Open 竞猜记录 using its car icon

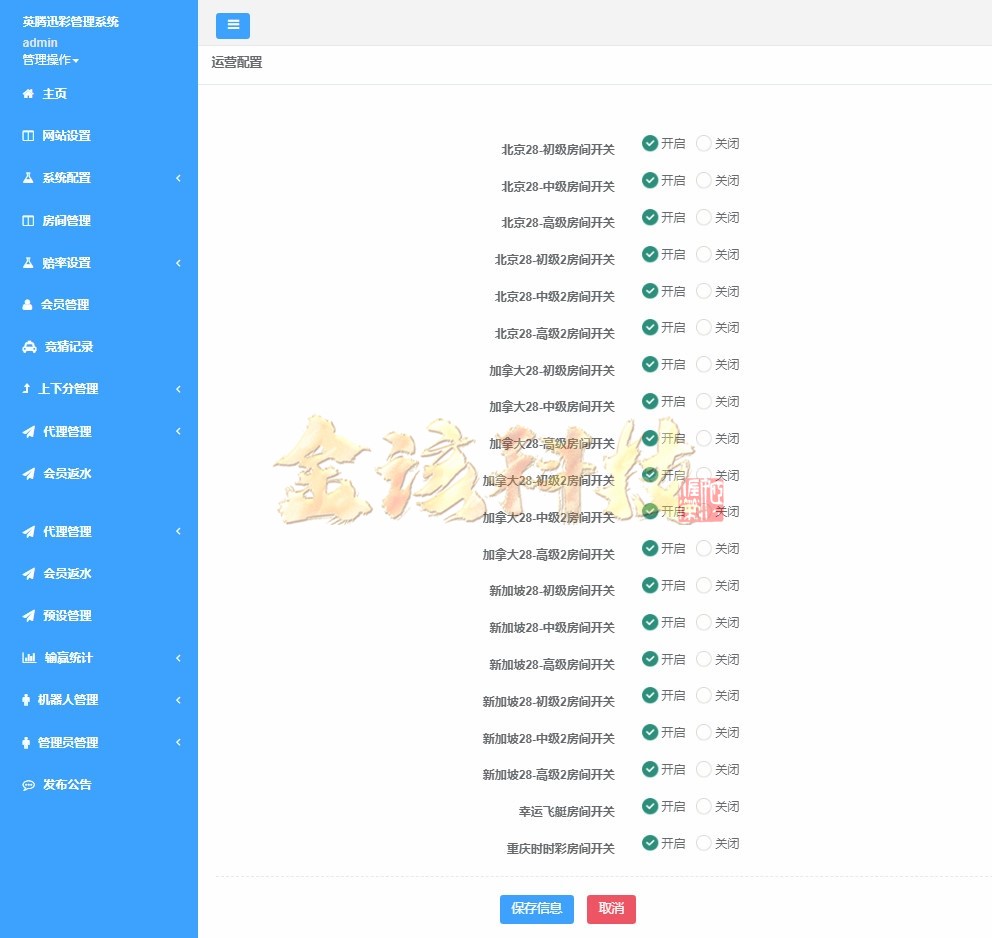point(27,346)
